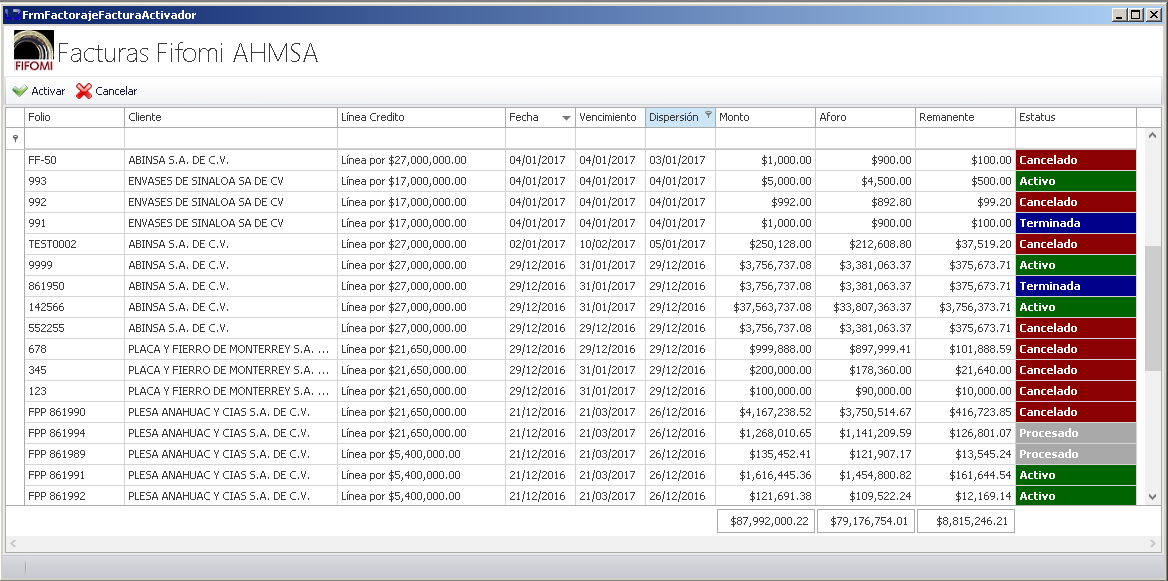Screen dimensions: 1168x581
Task: Select the row with folio 993
Action: 571,181
